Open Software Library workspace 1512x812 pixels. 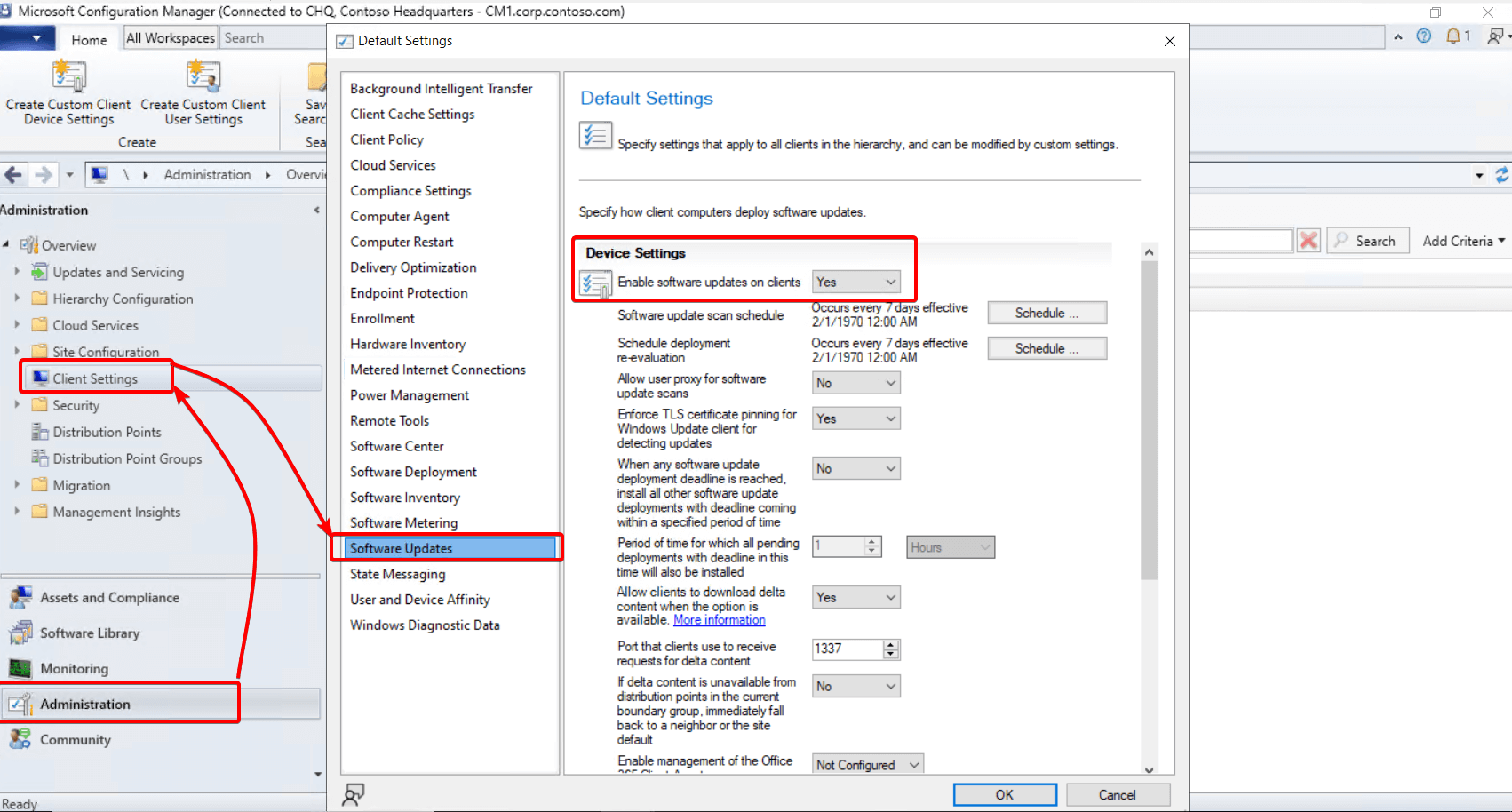click(x=90, y=633)
